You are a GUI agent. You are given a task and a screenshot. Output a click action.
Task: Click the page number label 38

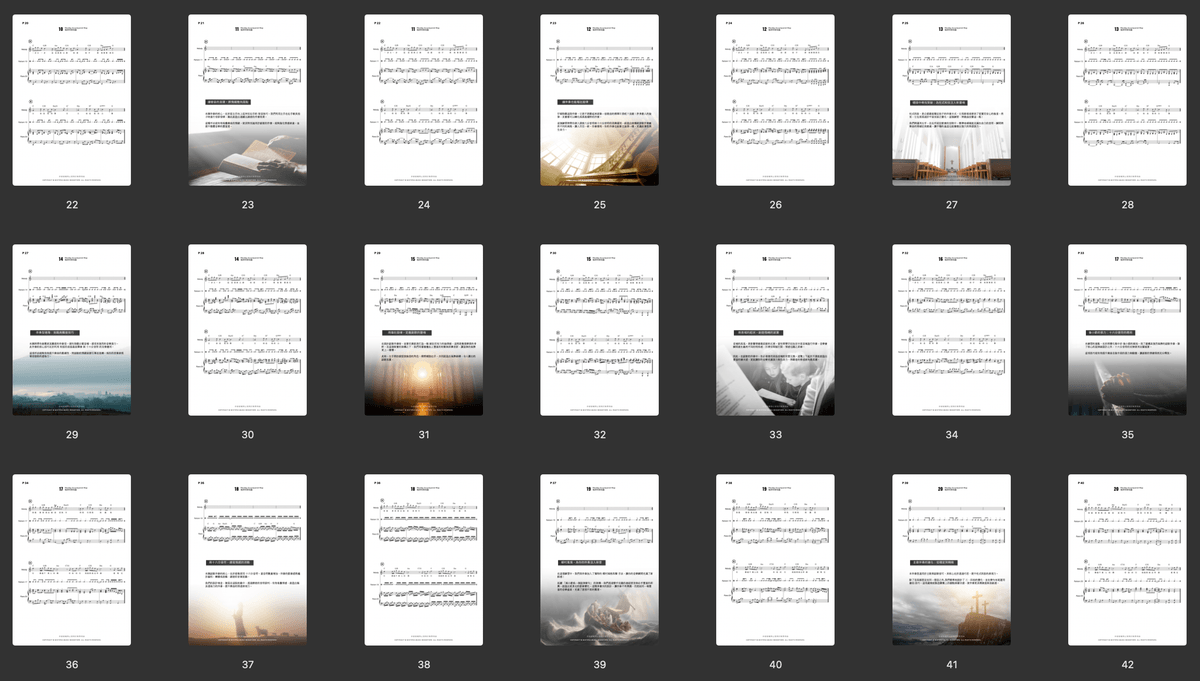(424, 664)
